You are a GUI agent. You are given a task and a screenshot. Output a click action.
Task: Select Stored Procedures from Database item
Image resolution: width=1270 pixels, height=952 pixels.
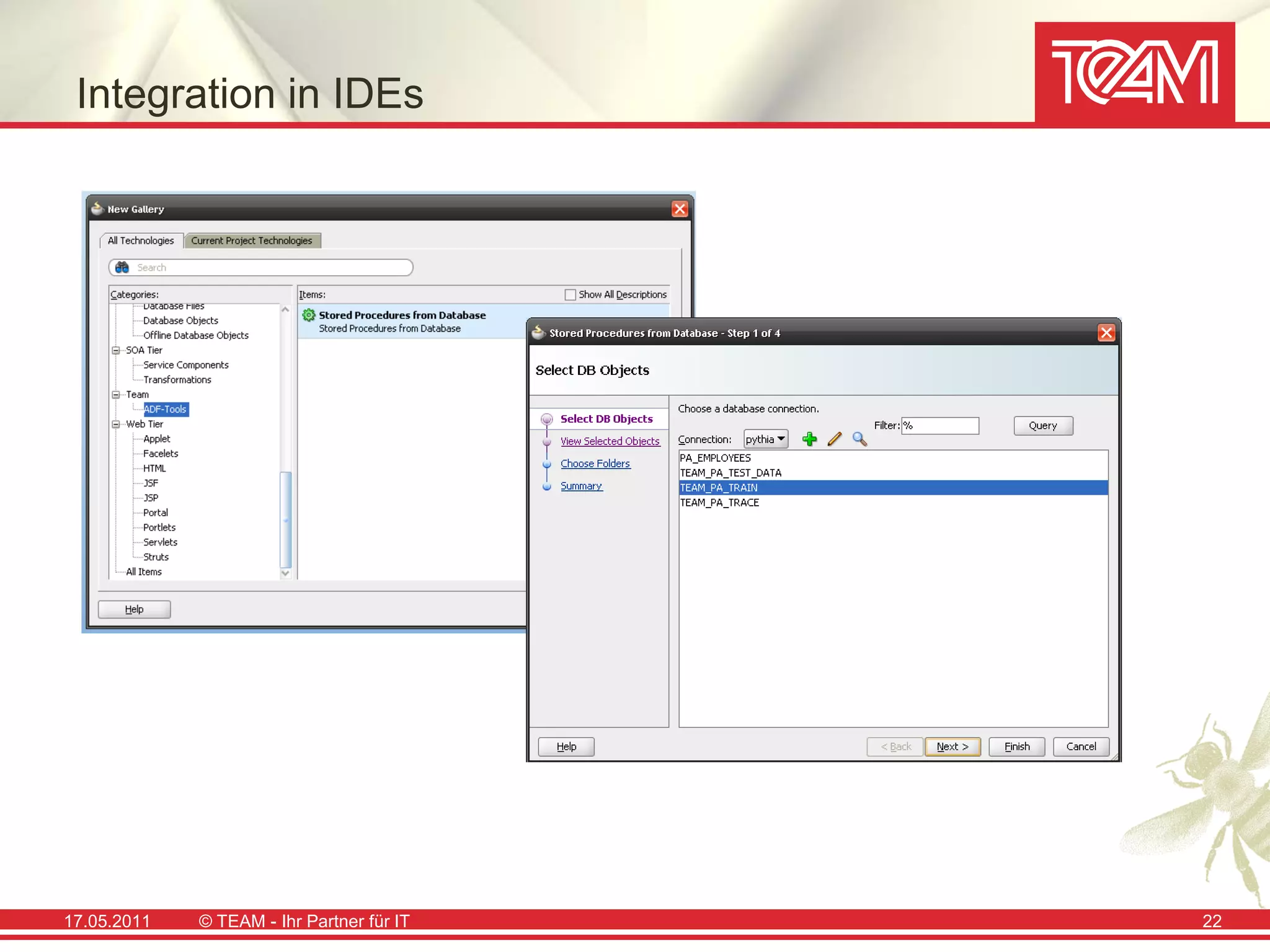pos(412,321)
